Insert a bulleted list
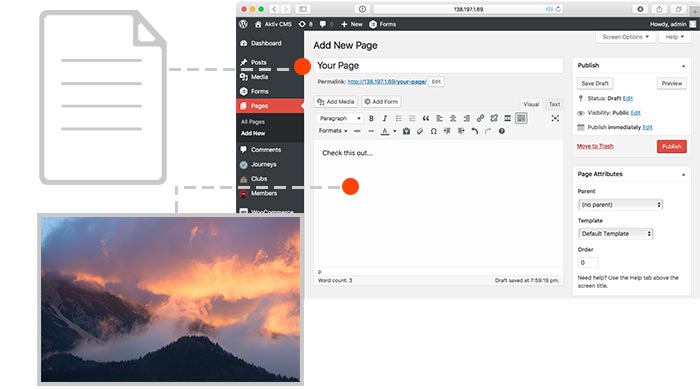 tap(398, 118)
